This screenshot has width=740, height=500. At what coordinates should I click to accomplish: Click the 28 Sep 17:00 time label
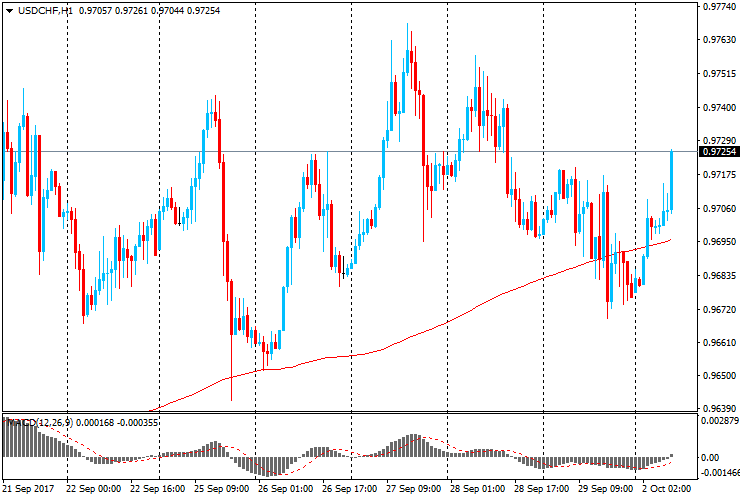pos(541,488)
